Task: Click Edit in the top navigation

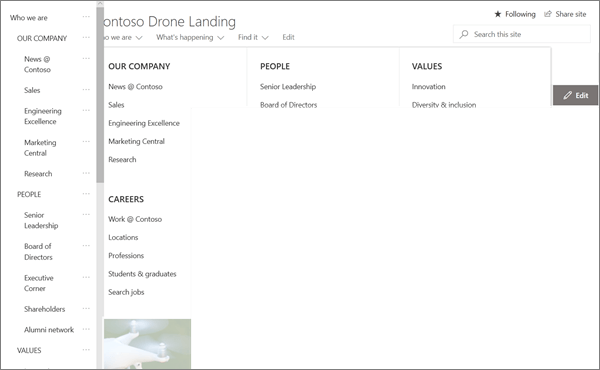Action: pyautogui.click(x=289, y=37)
